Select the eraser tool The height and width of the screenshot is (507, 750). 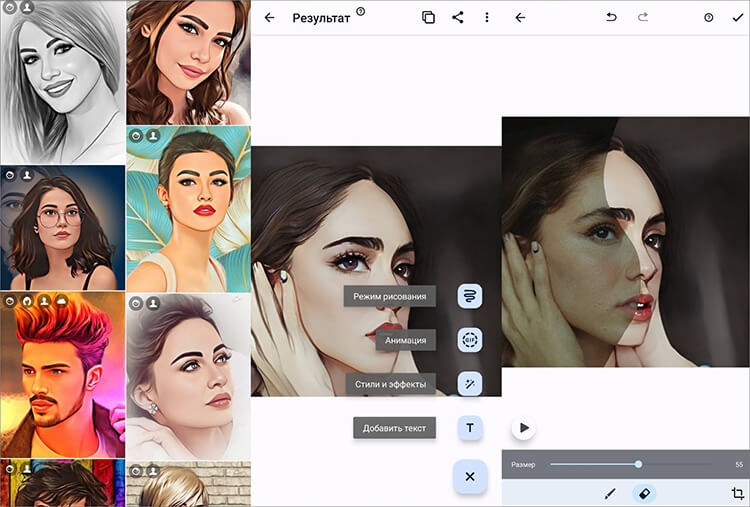click(644, 493)
